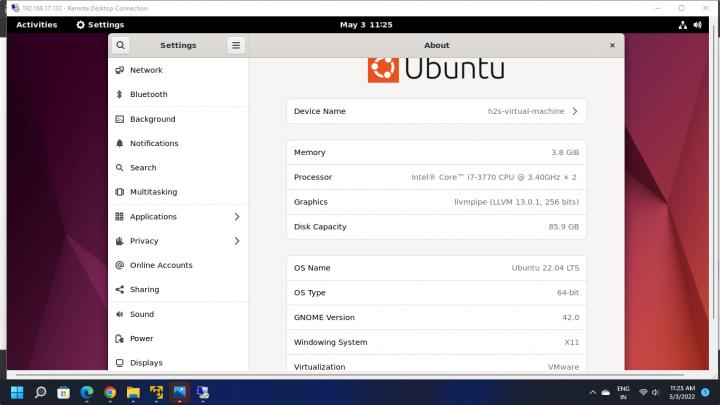Click the Windows taskbar clock
The height and width of the screenshot is (405, 720).
click(x=682, y=393)
